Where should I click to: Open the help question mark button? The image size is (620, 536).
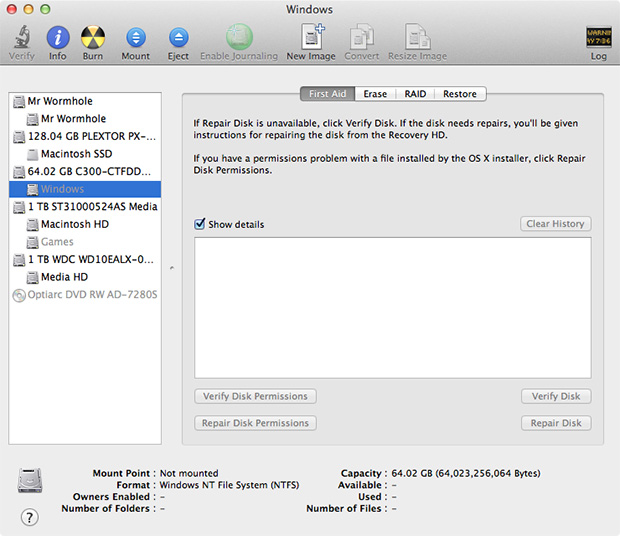30,517
